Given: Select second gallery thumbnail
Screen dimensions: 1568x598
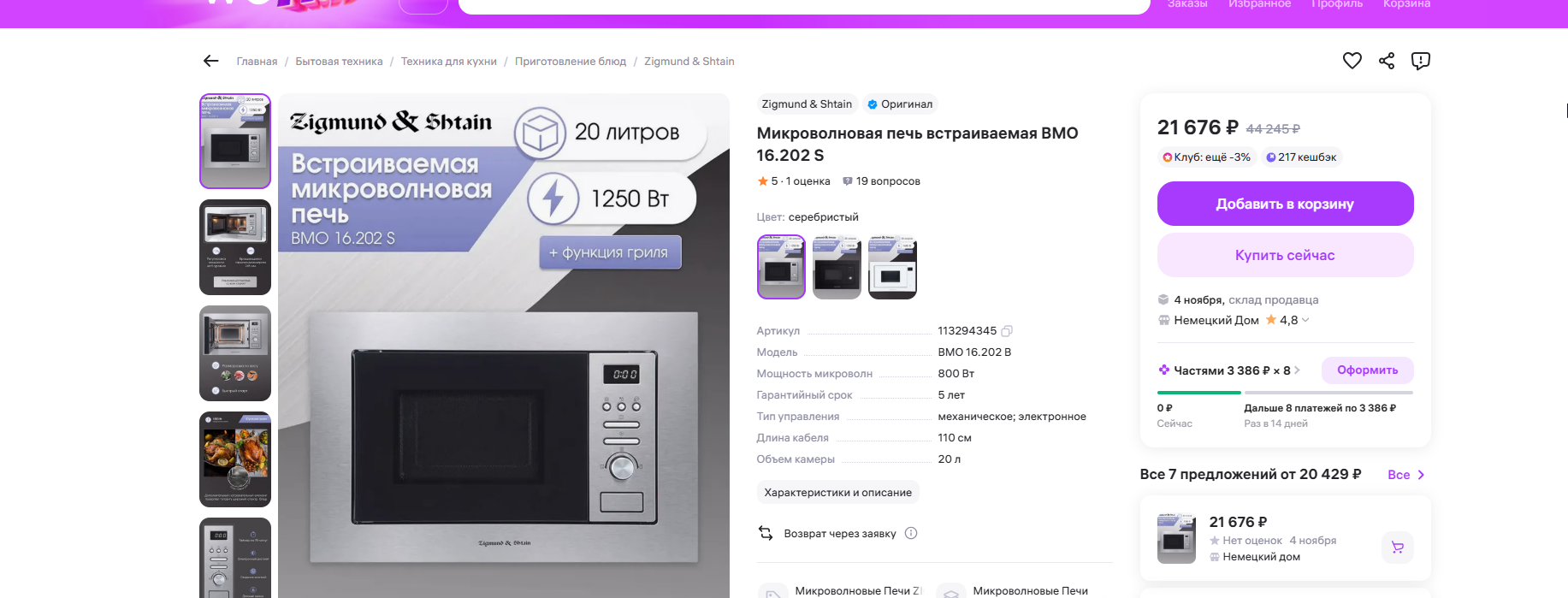Looking at the screenshot, I should point(235,247).
